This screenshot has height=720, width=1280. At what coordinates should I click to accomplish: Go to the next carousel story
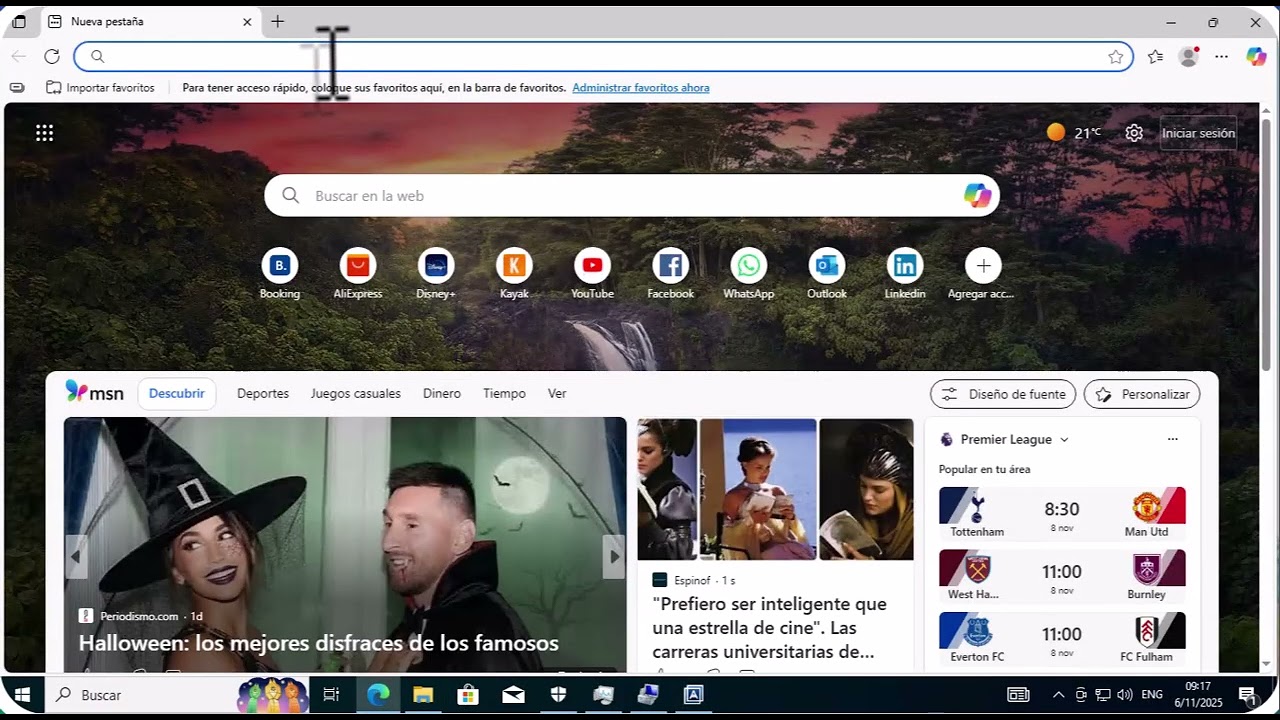(614, 557)
